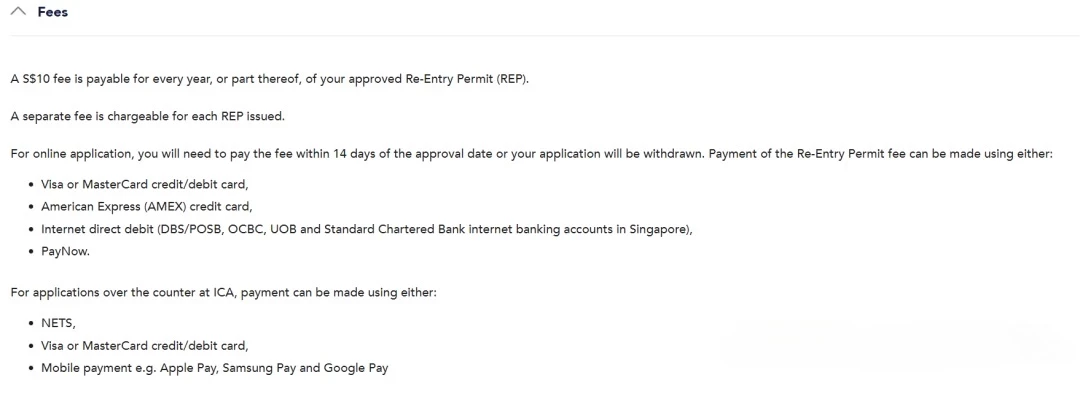
Task: Select the American Express (AMEX) bullet item
Action: [x=147, y=206]
